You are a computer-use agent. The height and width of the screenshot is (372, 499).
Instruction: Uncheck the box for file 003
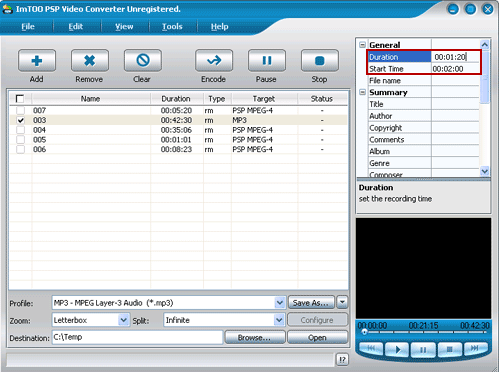[21, 120]
